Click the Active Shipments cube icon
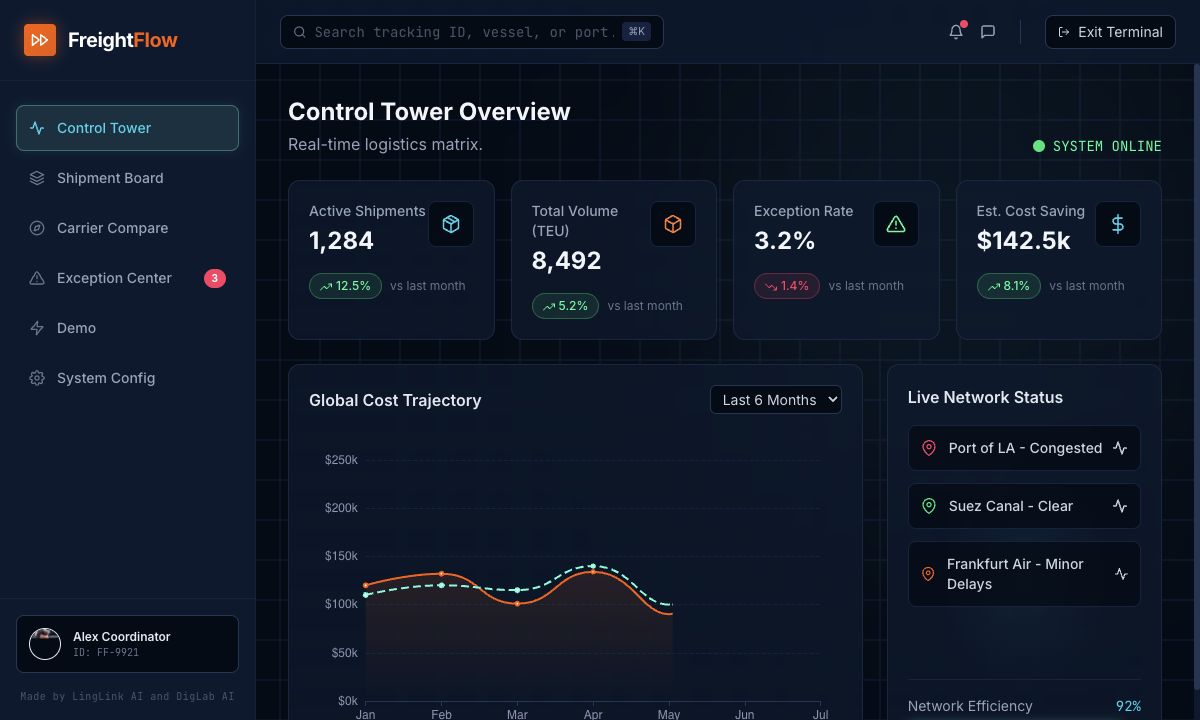 pyautogui.click(x=451, y=224)
